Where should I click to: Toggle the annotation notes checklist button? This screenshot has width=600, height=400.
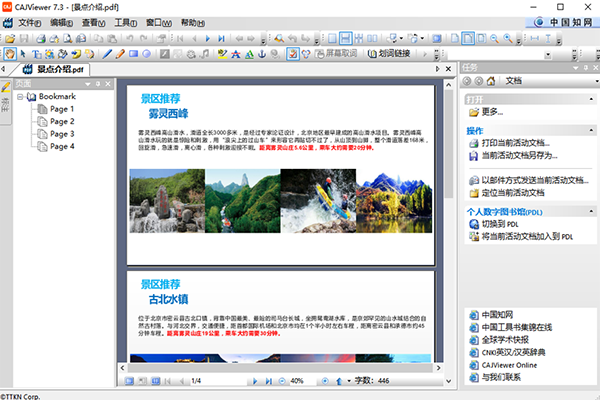point(293,54)
